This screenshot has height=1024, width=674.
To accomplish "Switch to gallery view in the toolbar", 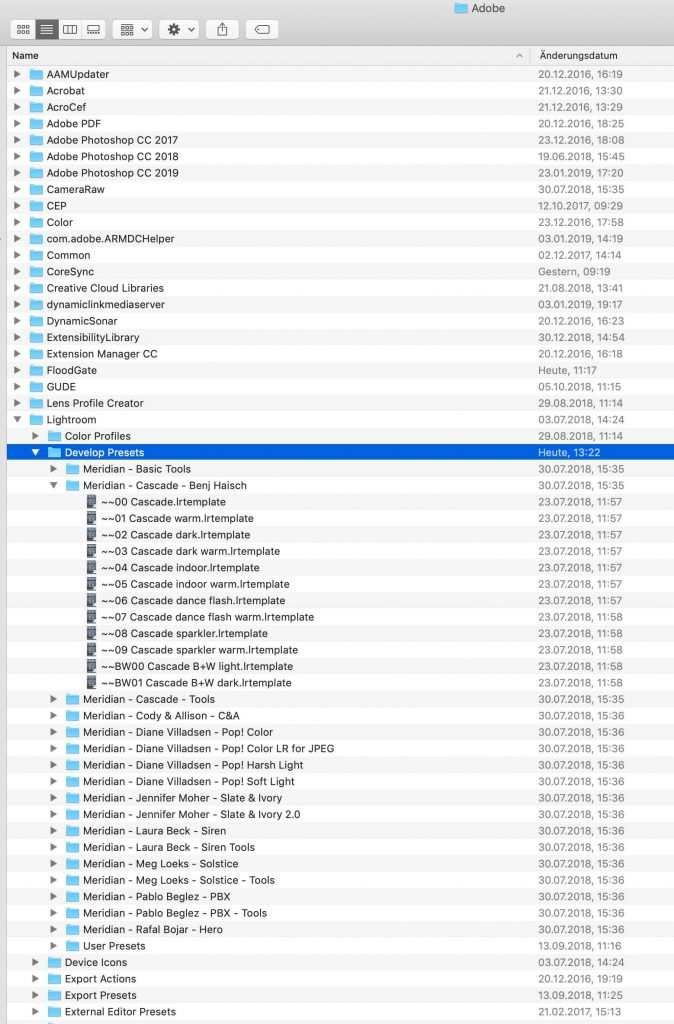I will tap(93, 29).
